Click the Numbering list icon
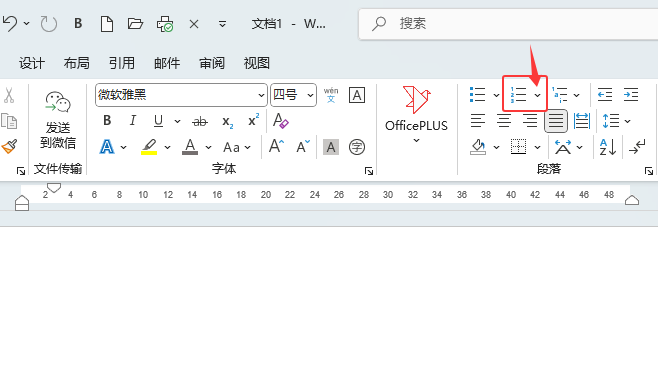This screenshot has width=658, height=368. (x=518, y=95)
